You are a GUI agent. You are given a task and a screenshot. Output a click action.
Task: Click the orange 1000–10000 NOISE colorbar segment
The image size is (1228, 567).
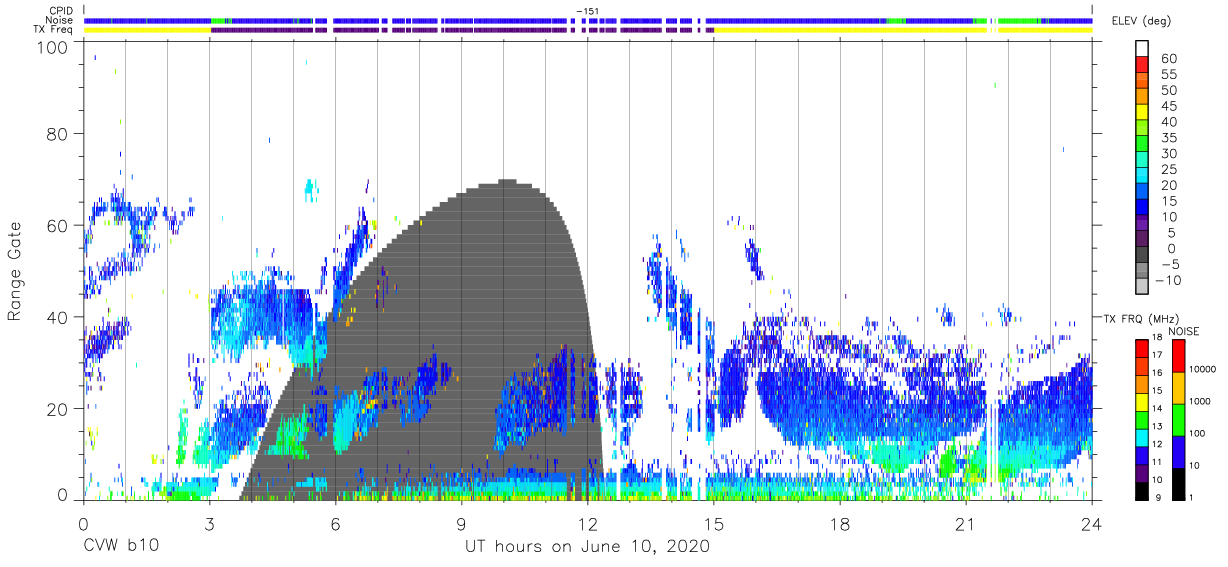tap(1177, 387)
